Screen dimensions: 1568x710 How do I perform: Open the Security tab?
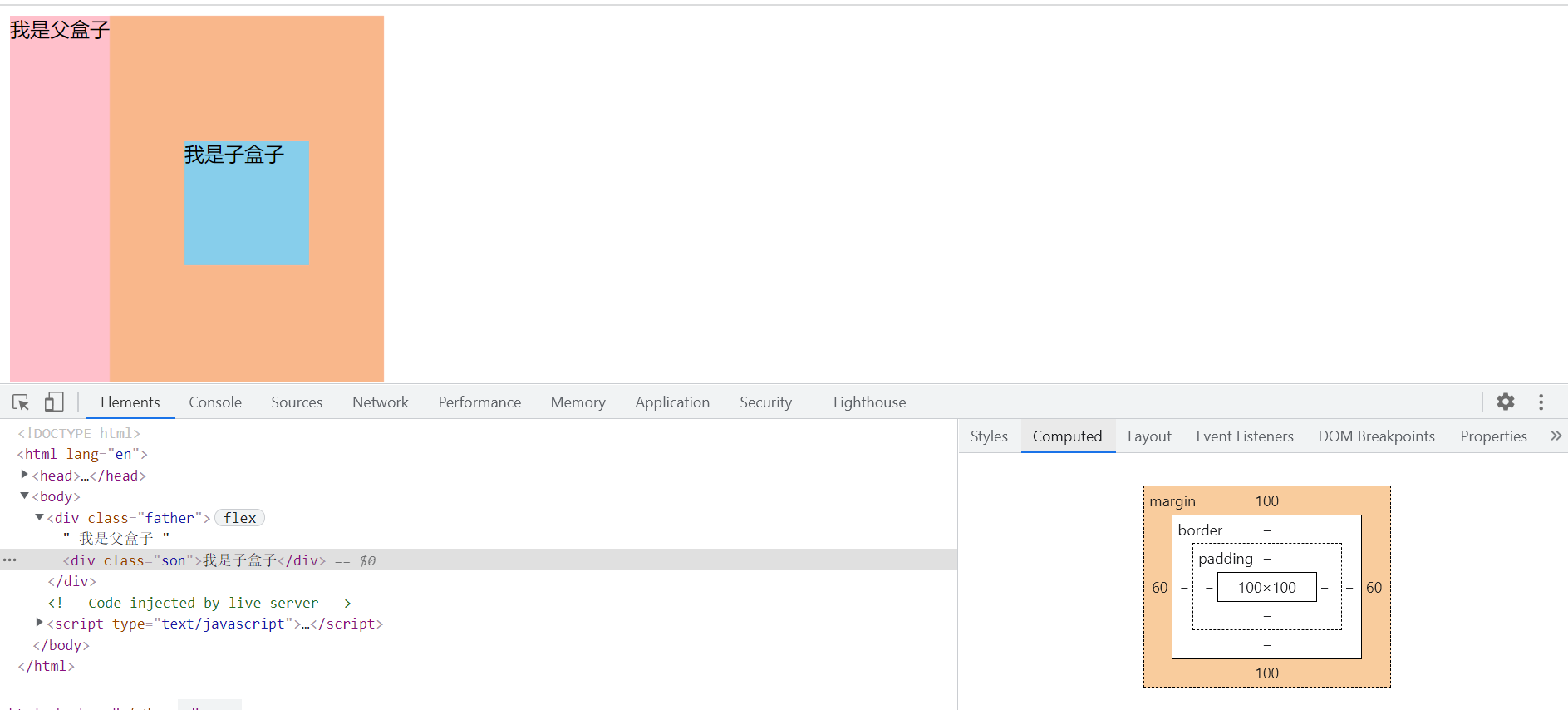(x=766, y=402)
